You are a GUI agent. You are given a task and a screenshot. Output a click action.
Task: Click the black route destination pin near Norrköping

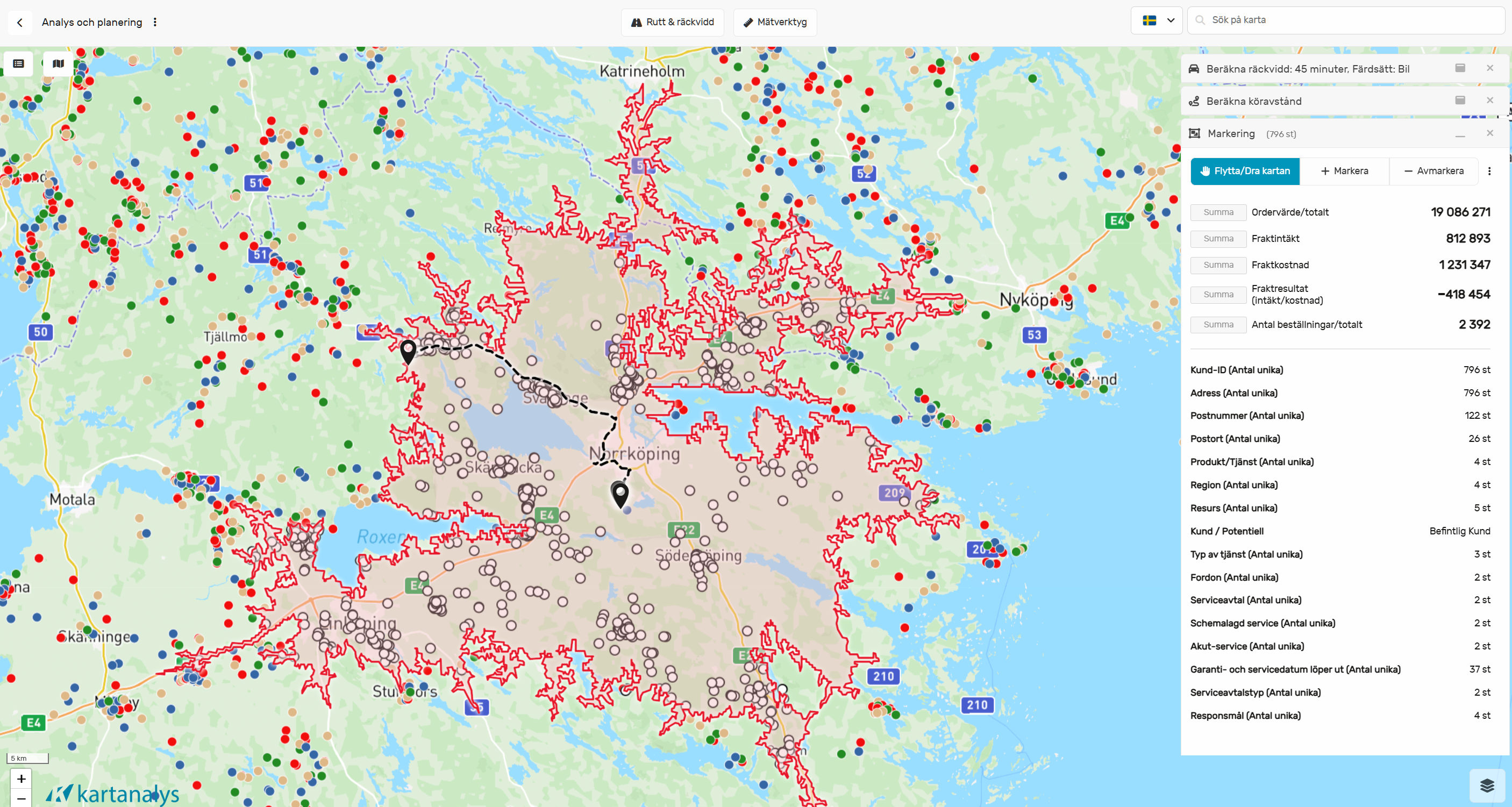pyautogui.click(x=620, y=493)
